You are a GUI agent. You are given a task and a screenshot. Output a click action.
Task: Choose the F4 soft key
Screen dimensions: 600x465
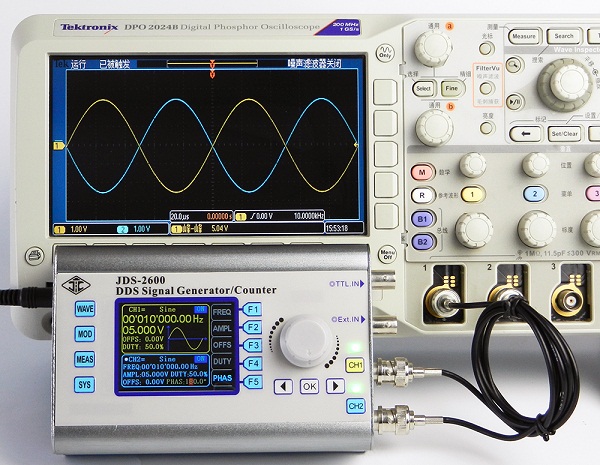[x=253, y=364]
